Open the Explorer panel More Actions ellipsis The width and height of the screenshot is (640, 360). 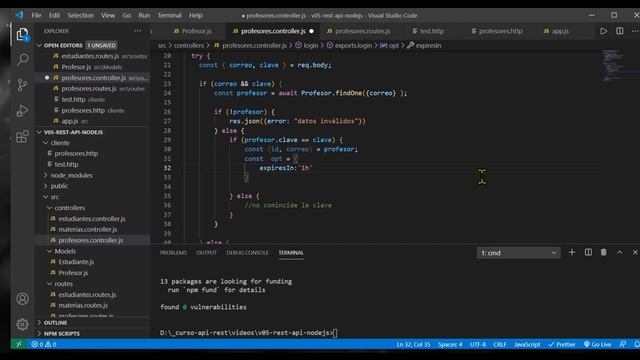(x=138, y=31)
